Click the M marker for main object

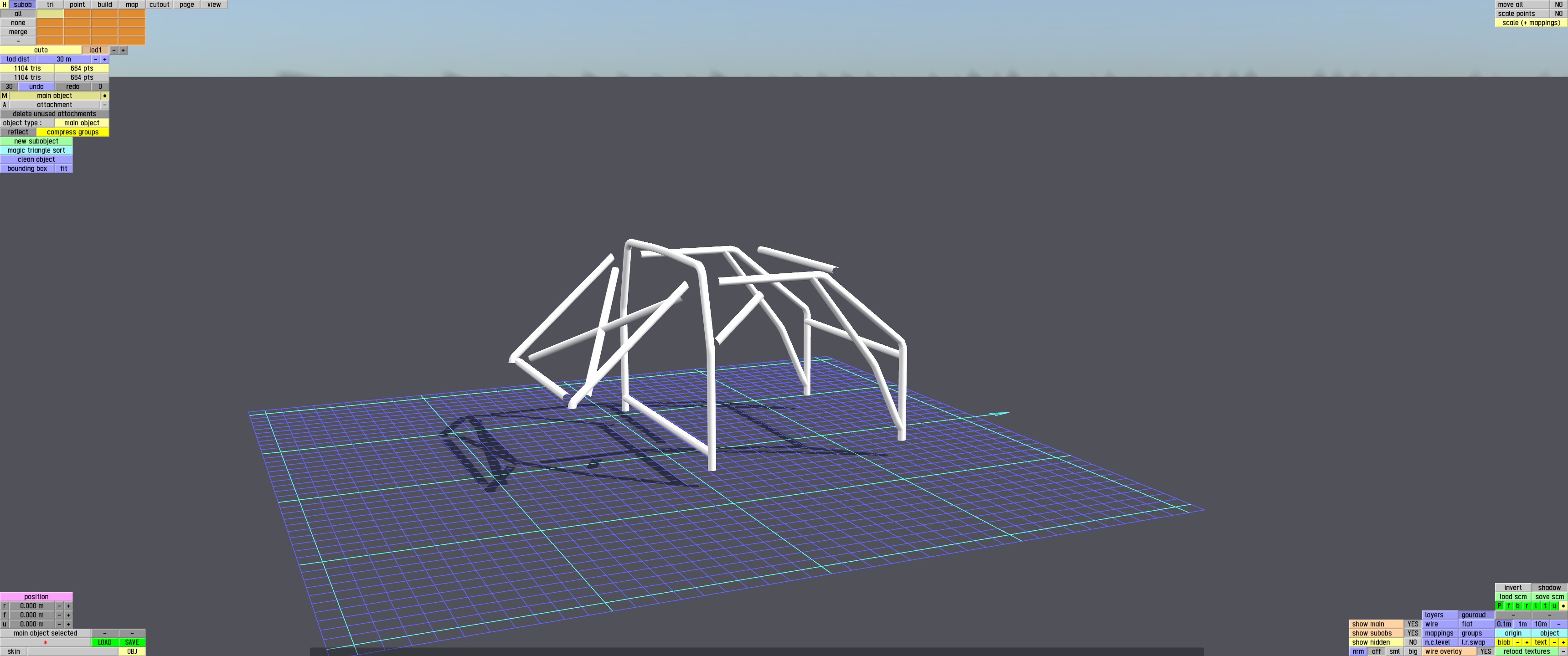4,96
